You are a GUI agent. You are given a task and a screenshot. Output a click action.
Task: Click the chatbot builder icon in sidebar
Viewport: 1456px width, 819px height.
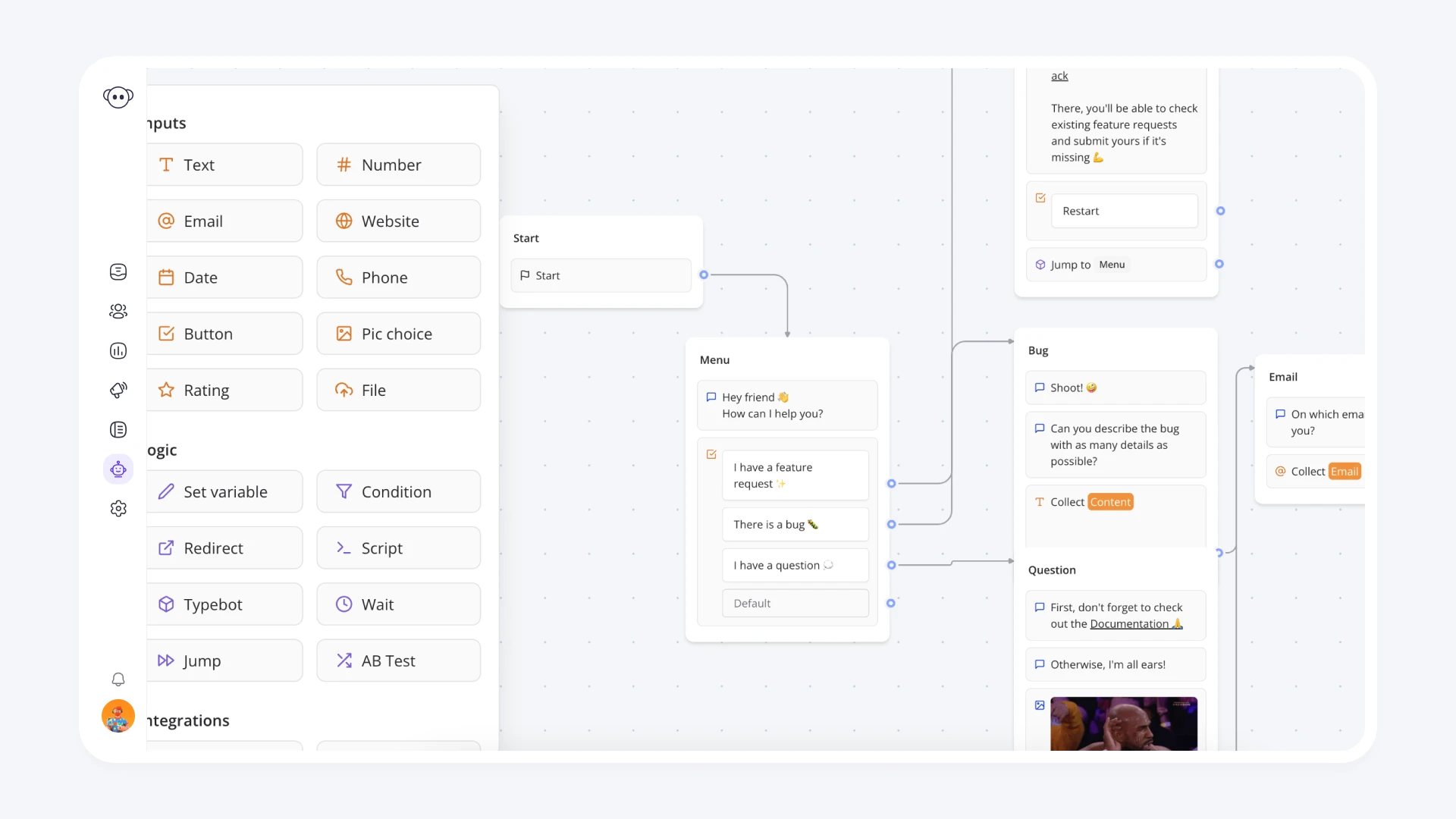[118, 469]
